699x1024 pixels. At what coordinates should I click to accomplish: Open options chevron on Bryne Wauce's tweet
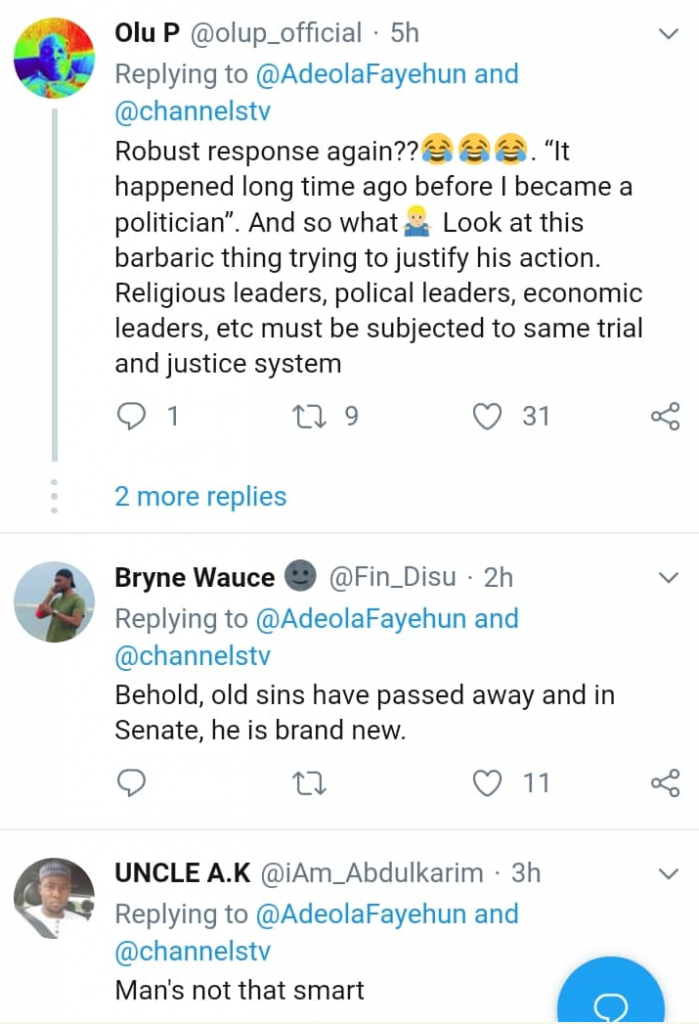[667, 578]
